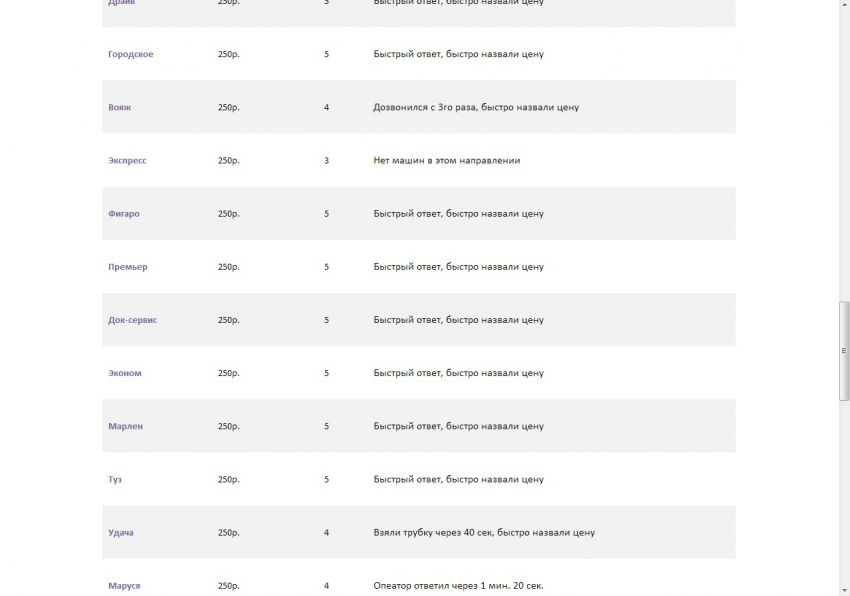Image resolution: width=850 pixels, height=596 pixels.
Task: Click the Удача comment about 40 sec
Action: pos(484,533)
